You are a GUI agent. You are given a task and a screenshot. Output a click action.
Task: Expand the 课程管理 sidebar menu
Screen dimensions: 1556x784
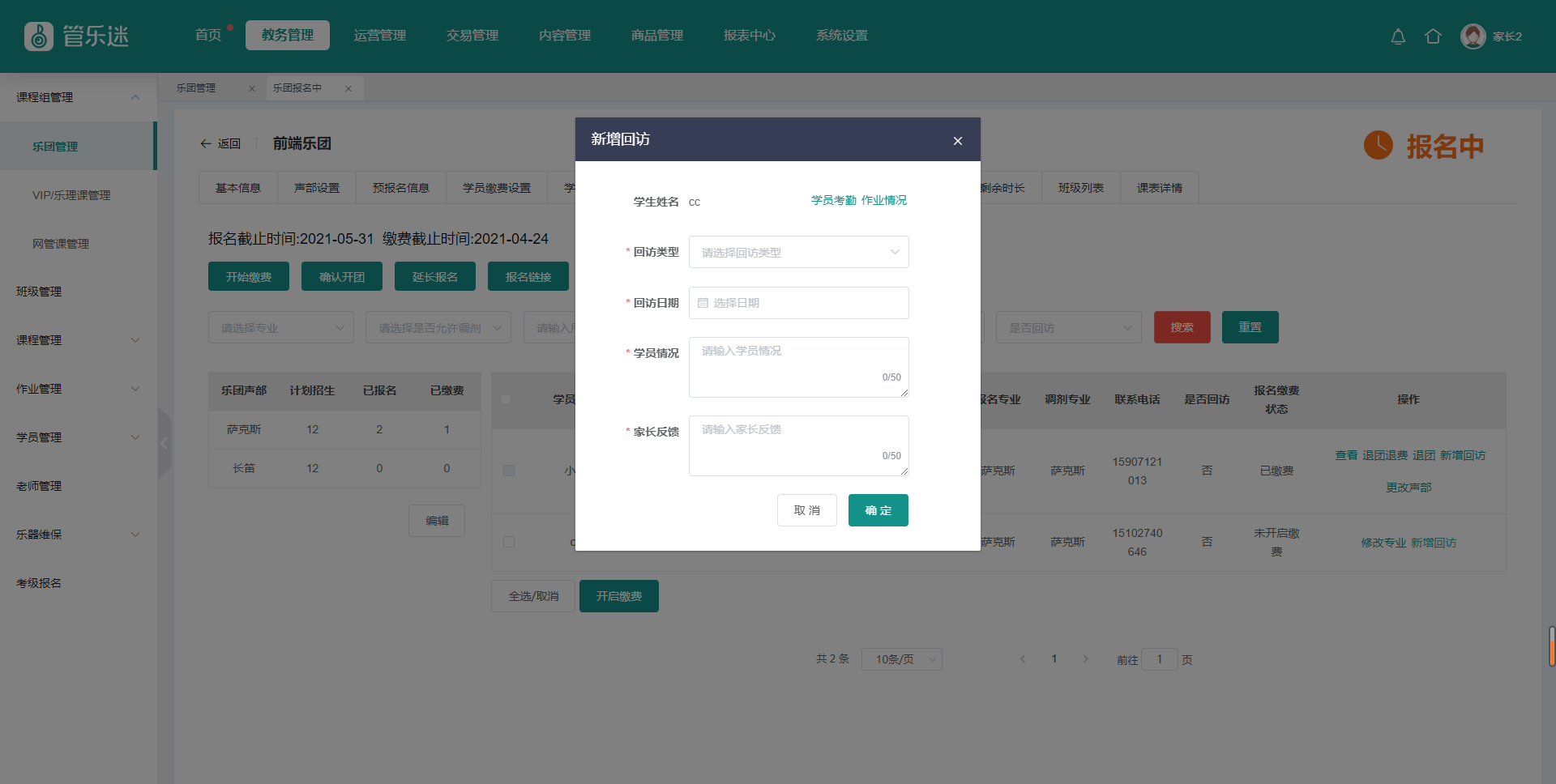77,340
